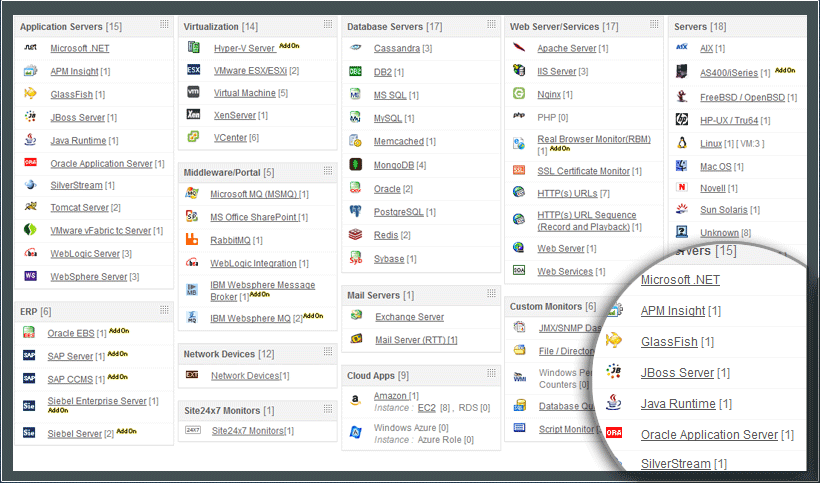Open the Siebel Enterprise Server link
The image size is (820, 483).
tap(97, 401)
